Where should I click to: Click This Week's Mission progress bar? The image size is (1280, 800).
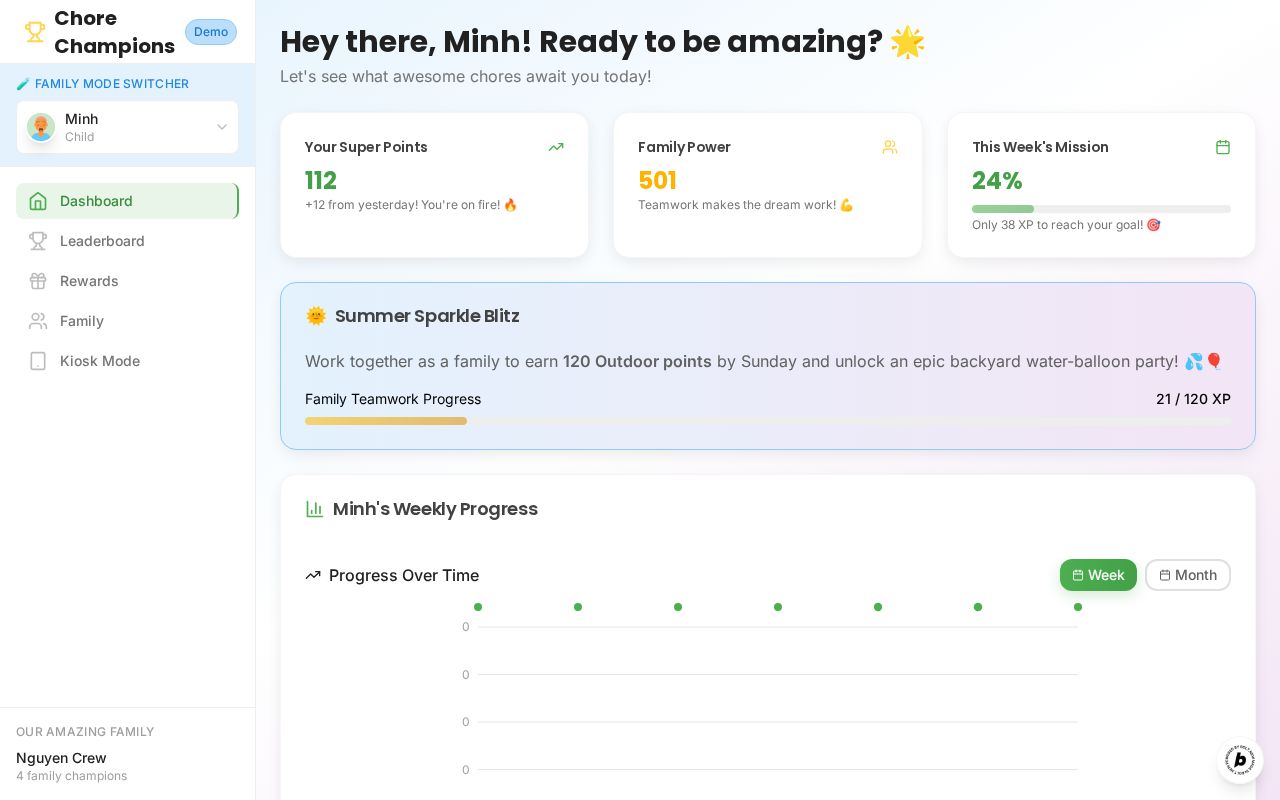click(x=1101, y=209)
